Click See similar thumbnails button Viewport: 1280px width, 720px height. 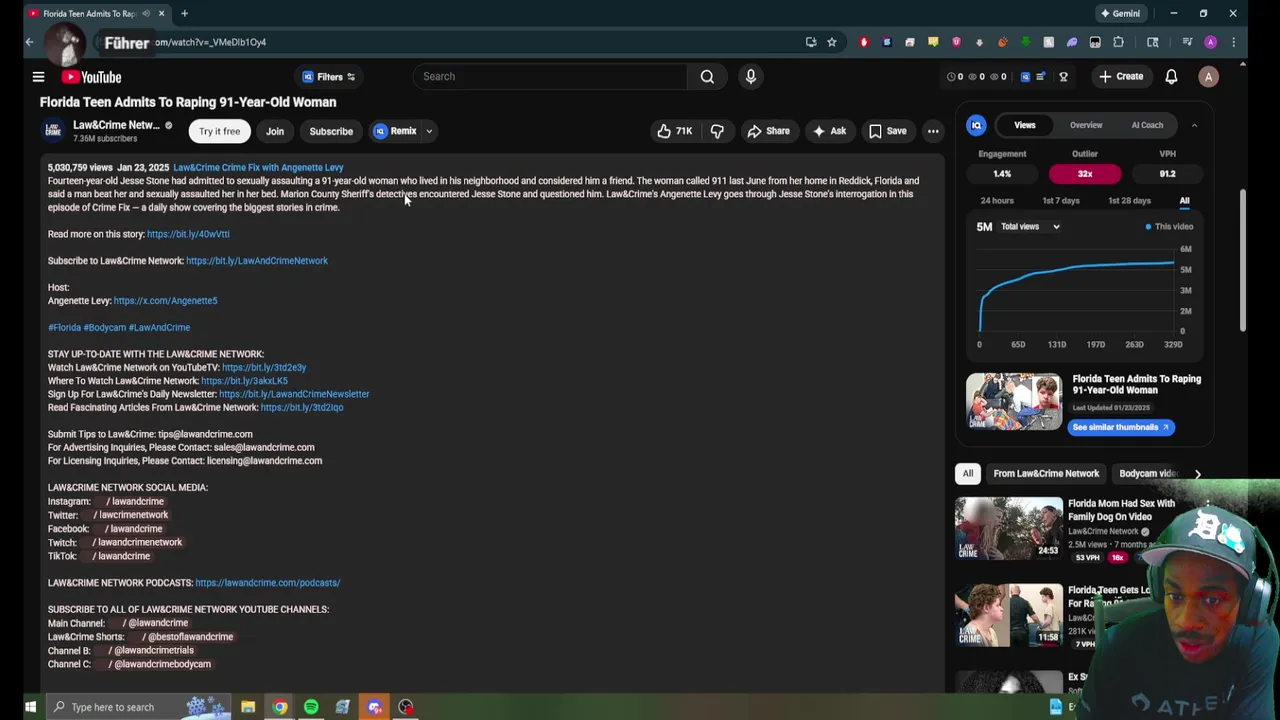click(x=1120, y=427)
